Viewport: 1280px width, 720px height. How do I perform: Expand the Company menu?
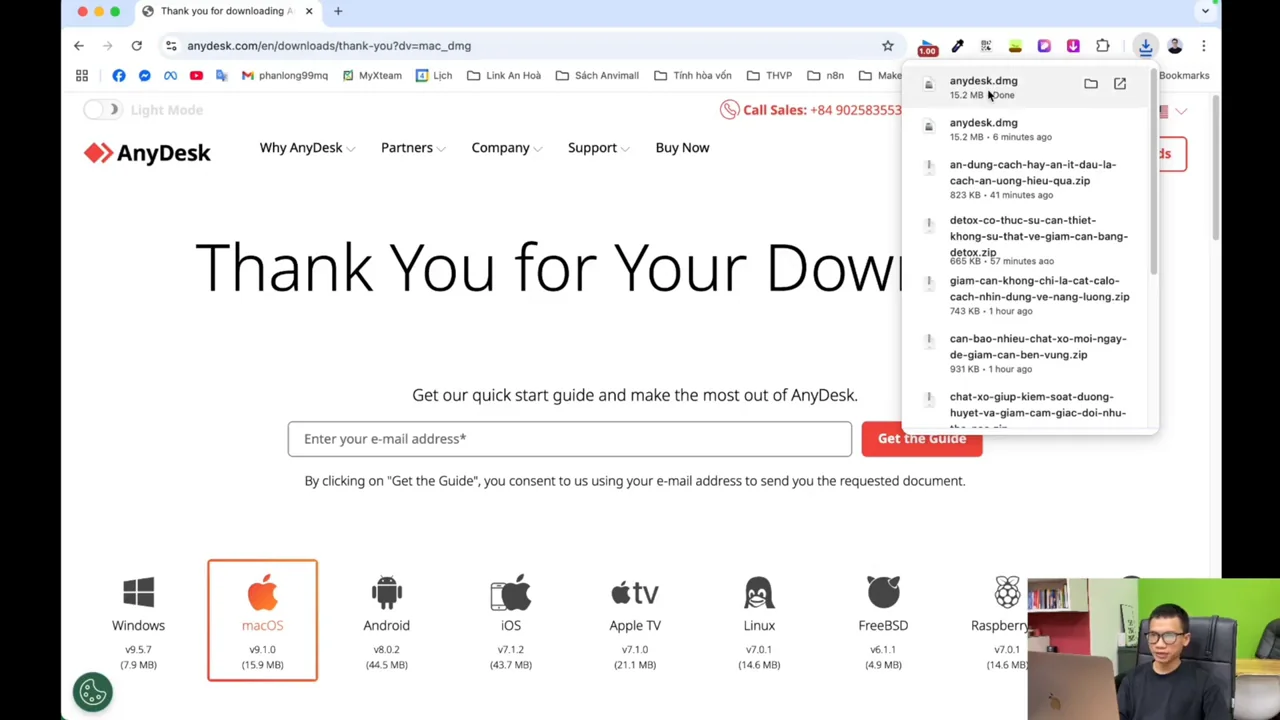507,148
